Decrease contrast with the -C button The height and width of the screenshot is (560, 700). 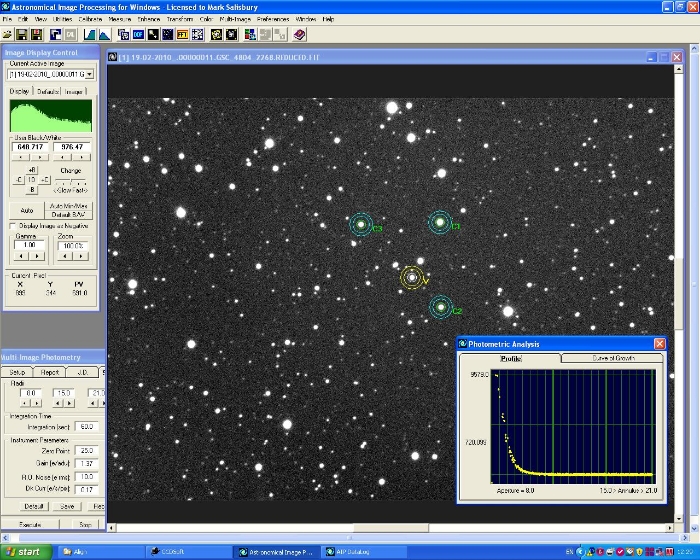[x=18, y=180]
